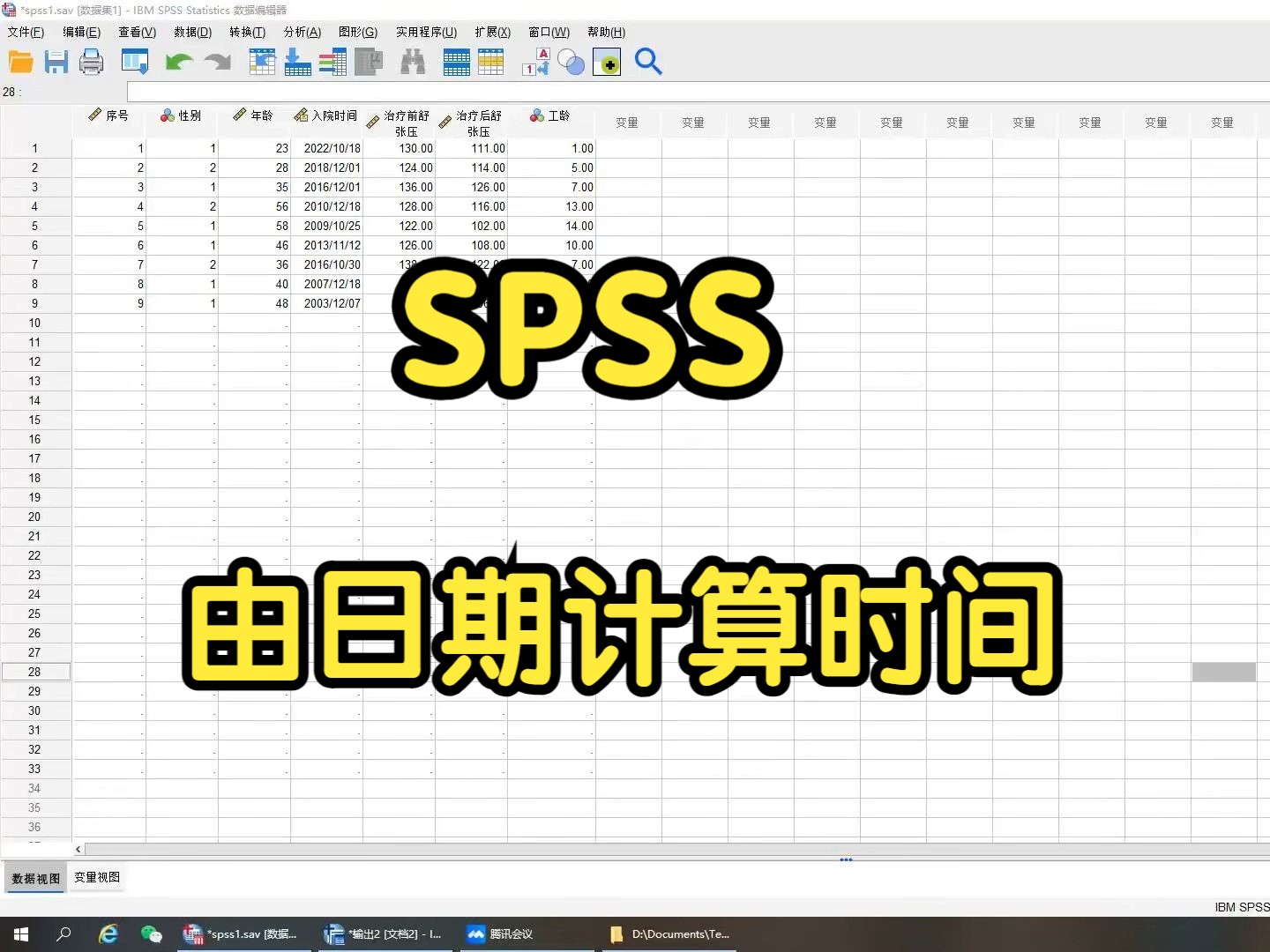Select the 性别 column header
The width and height of the screenshot is (1270, 952).
182,123
